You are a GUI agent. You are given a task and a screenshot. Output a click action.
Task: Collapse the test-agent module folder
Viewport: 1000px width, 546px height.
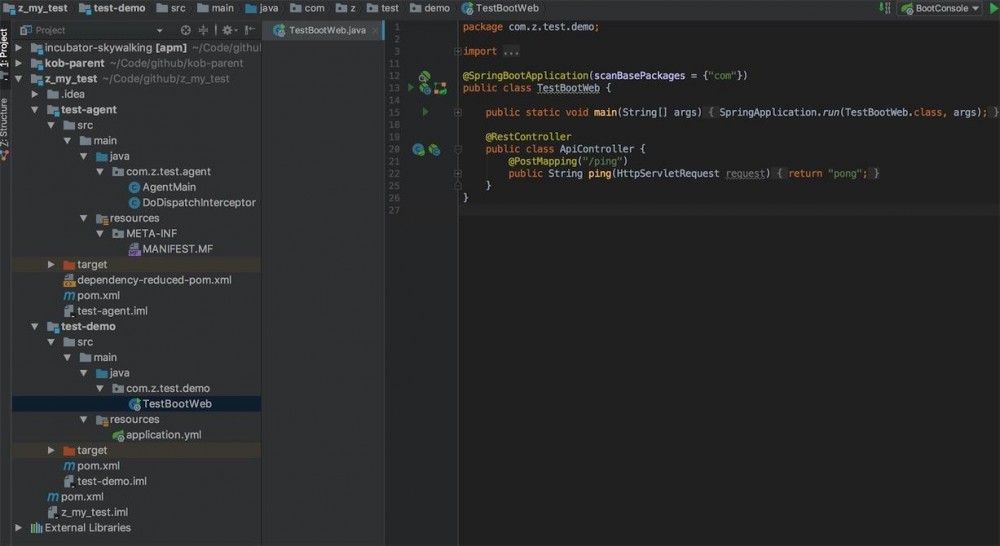tap(37, 110)
